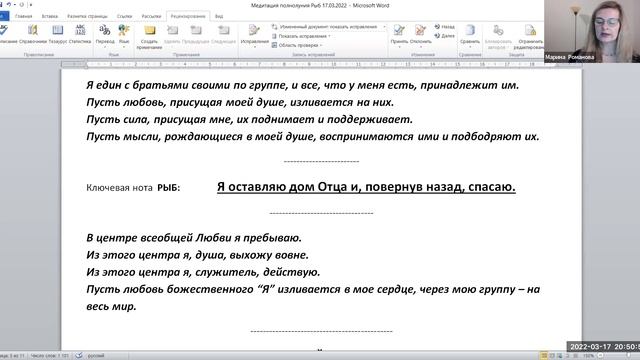Switch to the Вставка tab
640x360 pixels.
coord(50,16)
